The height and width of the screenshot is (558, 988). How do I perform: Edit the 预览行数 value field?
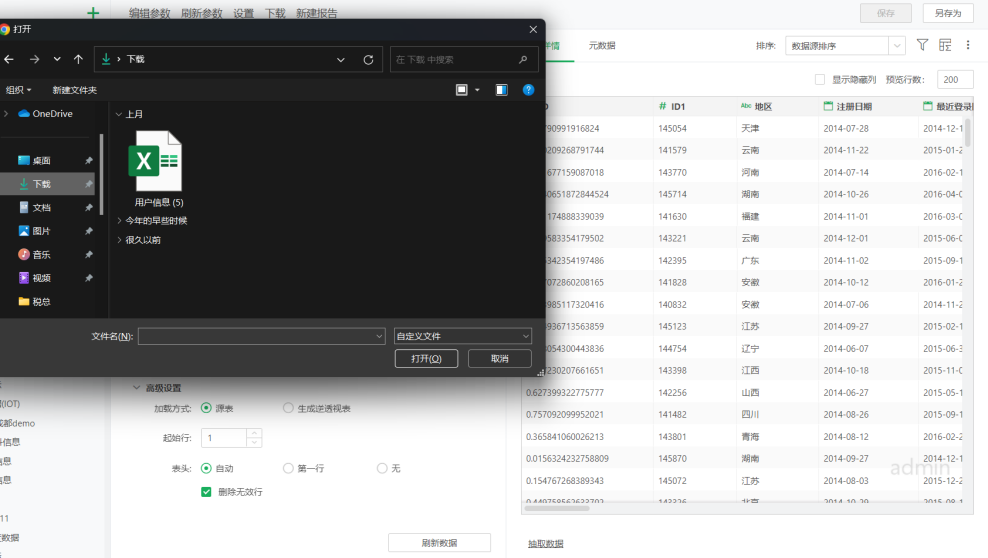955,79
